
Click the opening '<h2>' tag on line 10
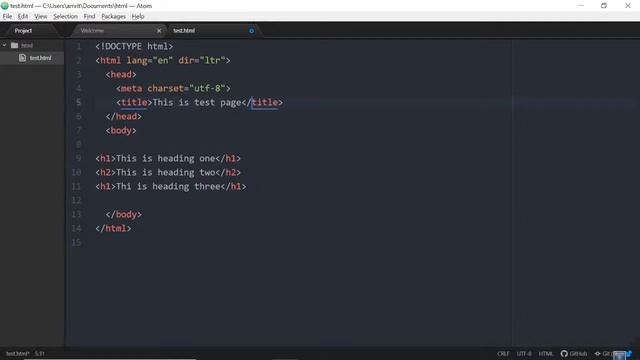106,172
